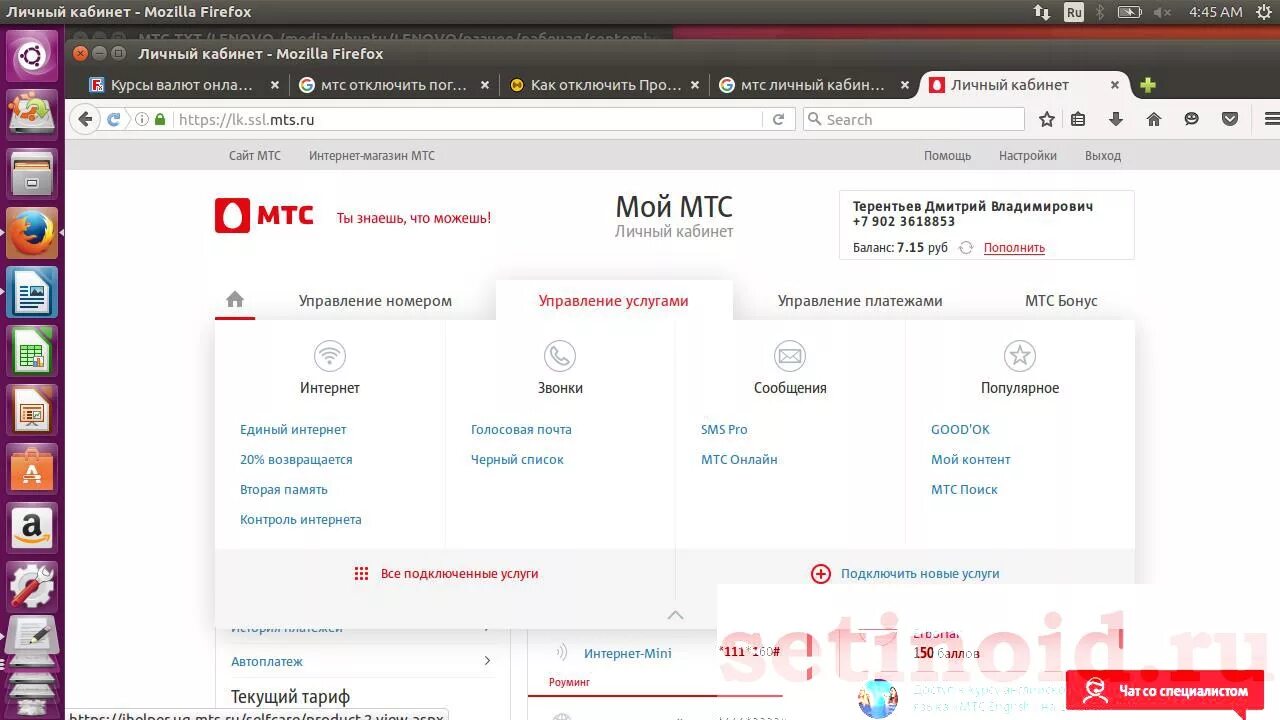Image resolution: width=1280 pixels, height=720 pixels.
Task: Click Подключить новые услуги link
Action: pos(920,574)
